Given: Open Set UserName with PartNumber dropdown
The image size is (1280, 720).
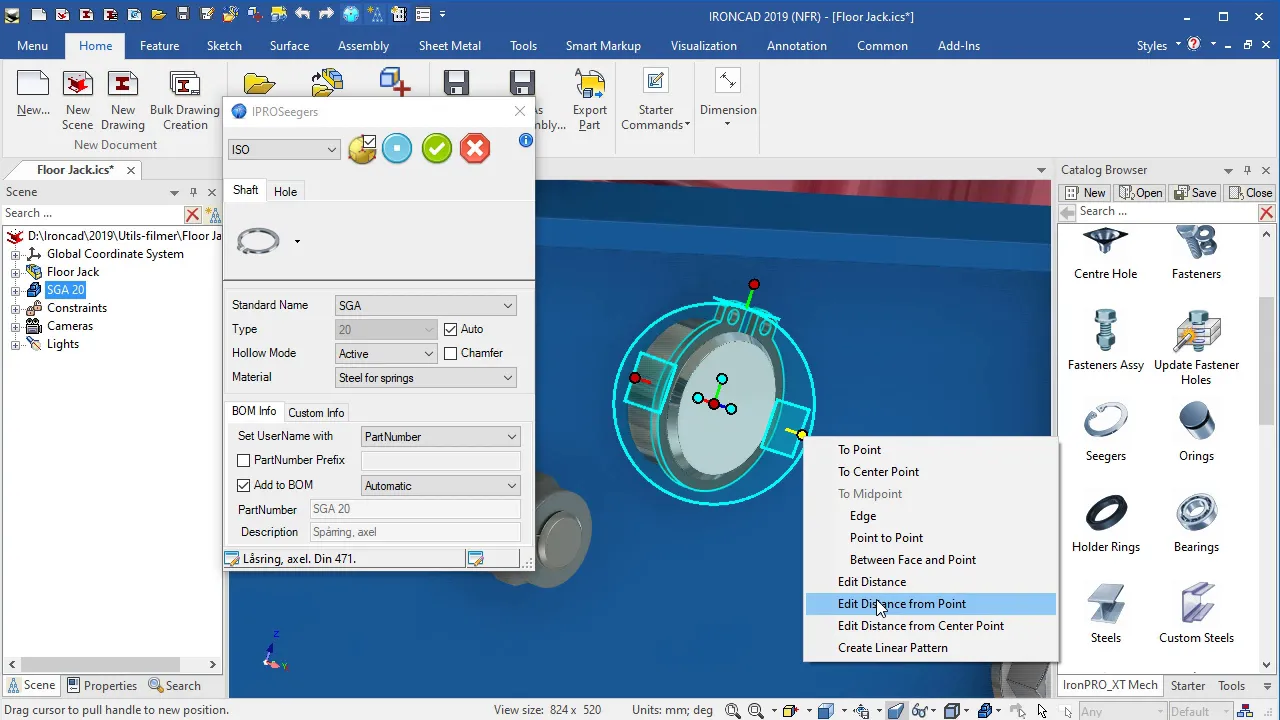Looking at the screenshot, I should [440, 437].
